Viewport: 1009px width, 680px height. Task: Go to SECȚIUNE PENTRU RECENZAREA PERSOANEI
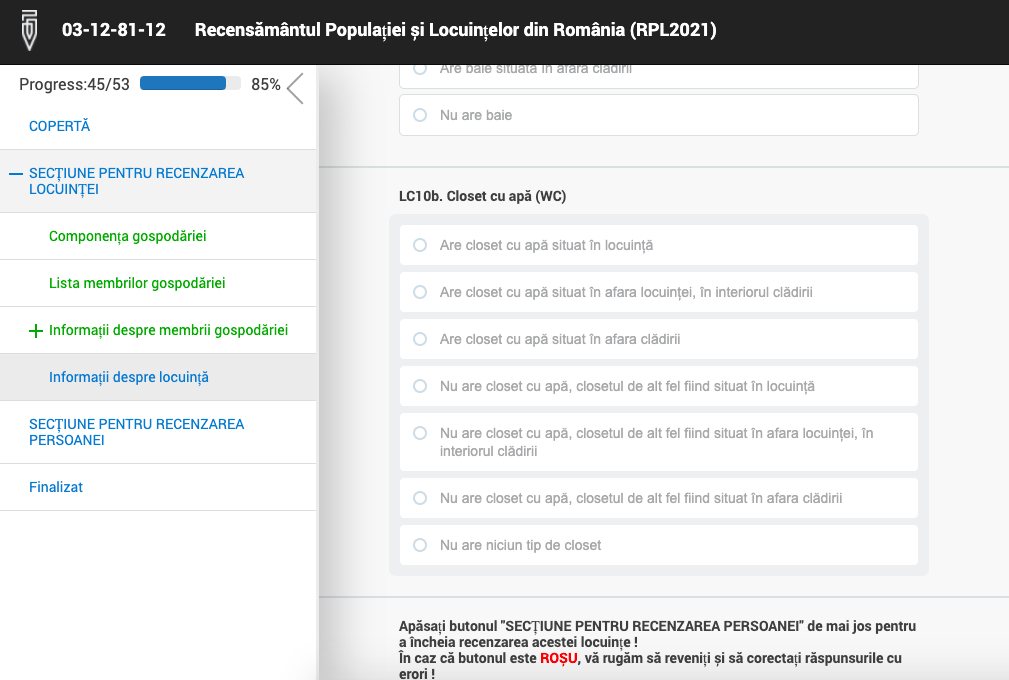click(137, 432)
